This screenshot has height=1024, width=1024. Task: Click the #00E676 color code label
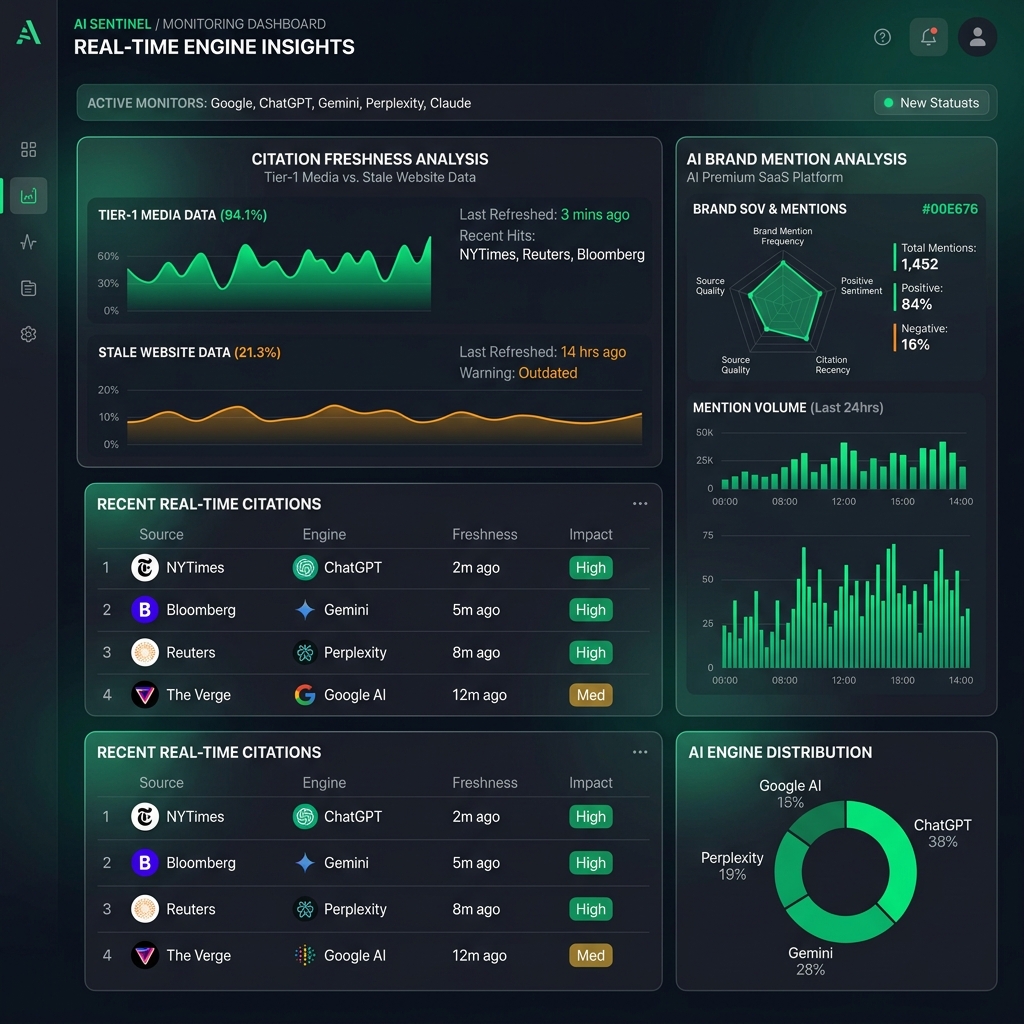950,209
